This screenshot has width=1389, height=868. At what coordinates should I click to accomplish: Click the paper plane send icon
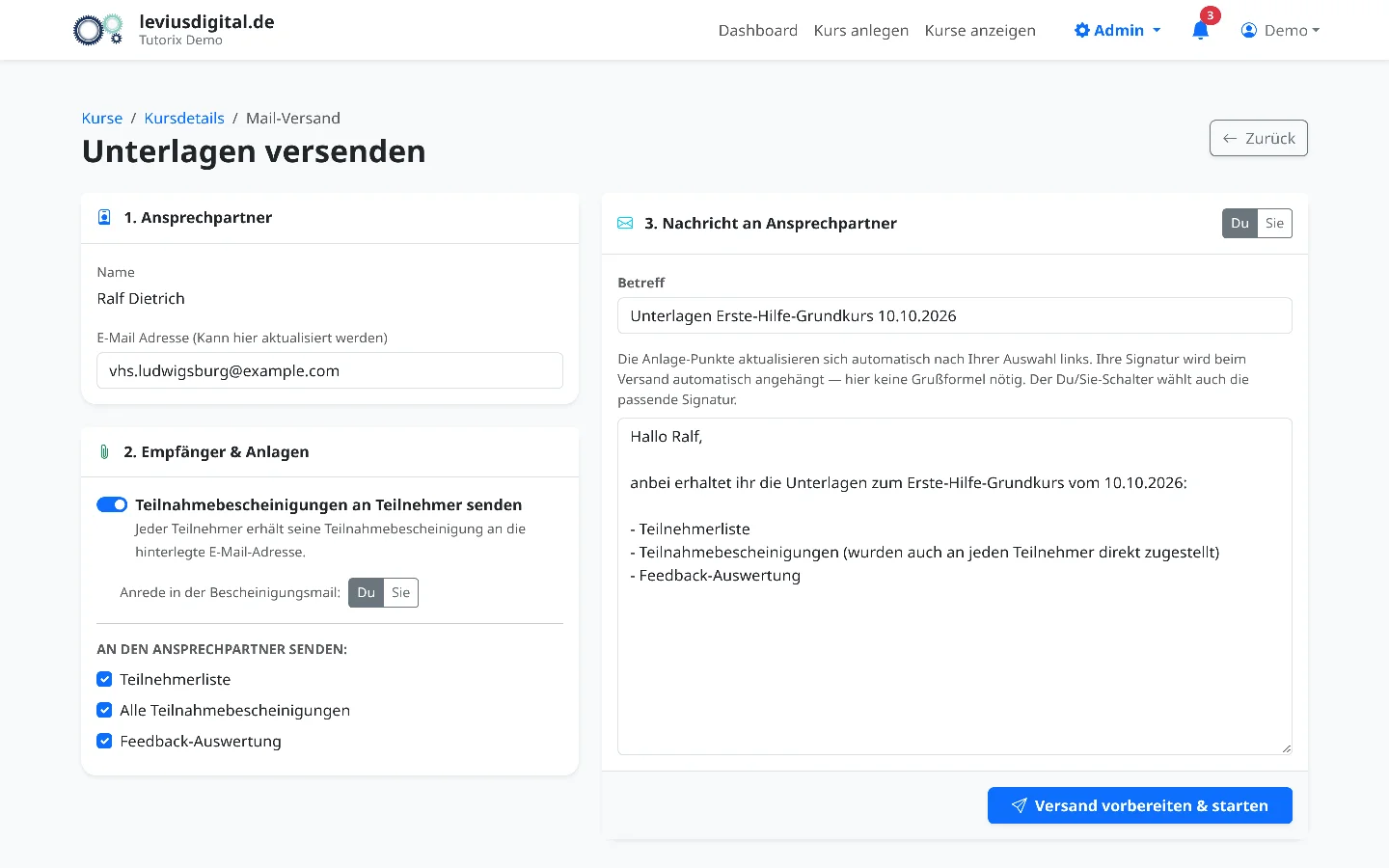tap(1019, 806)
